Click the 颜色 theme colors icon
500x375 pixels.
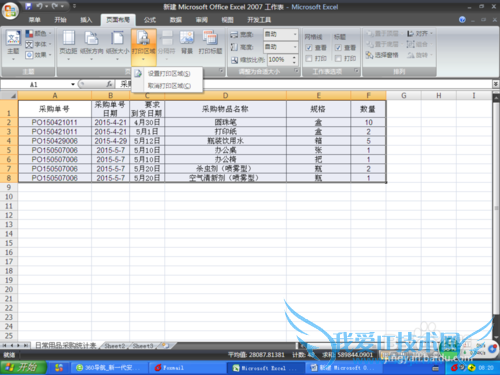tap(29, 33)
